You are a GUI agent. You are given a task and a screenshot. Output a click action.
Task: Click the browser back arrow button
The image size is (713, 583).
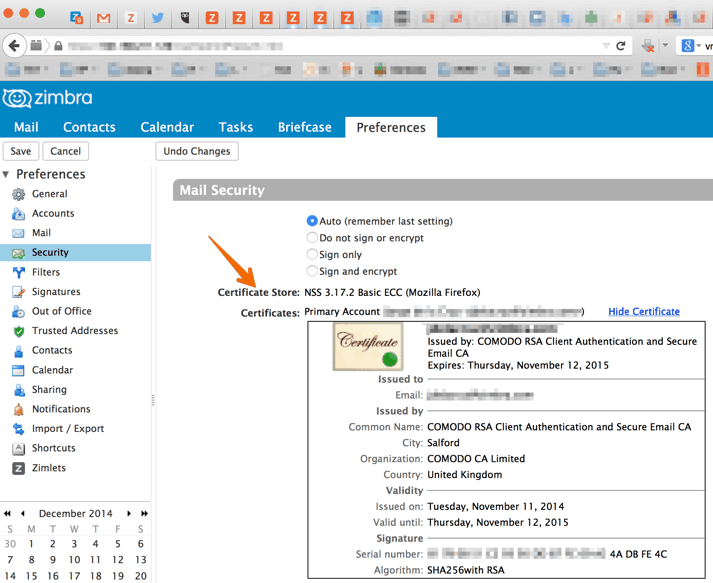(x=14, y=46)
